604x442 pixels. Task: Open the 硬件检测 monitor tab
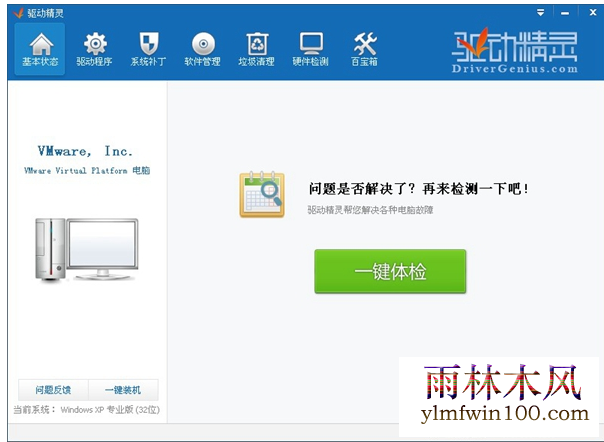pos(310,49)
